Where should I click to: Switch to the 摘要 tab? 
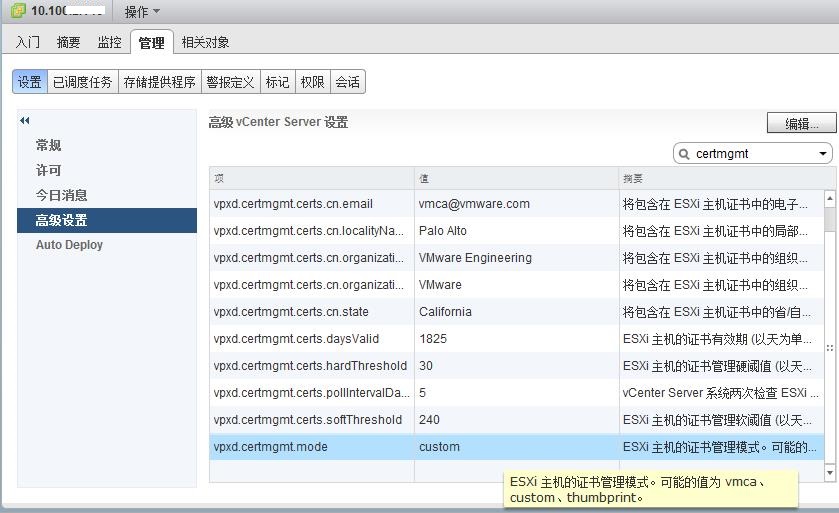(x=68, y=42)
